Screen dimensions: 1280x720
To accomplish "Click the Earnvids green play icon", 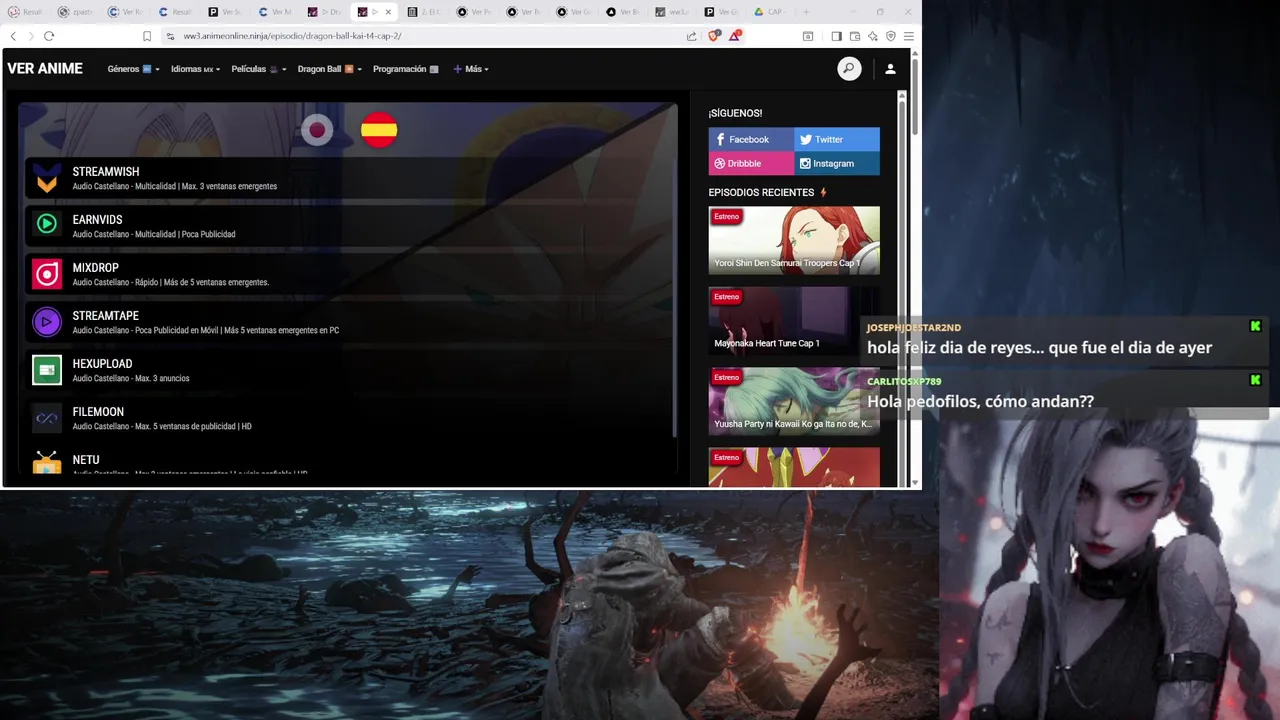I will click(47, 225).
